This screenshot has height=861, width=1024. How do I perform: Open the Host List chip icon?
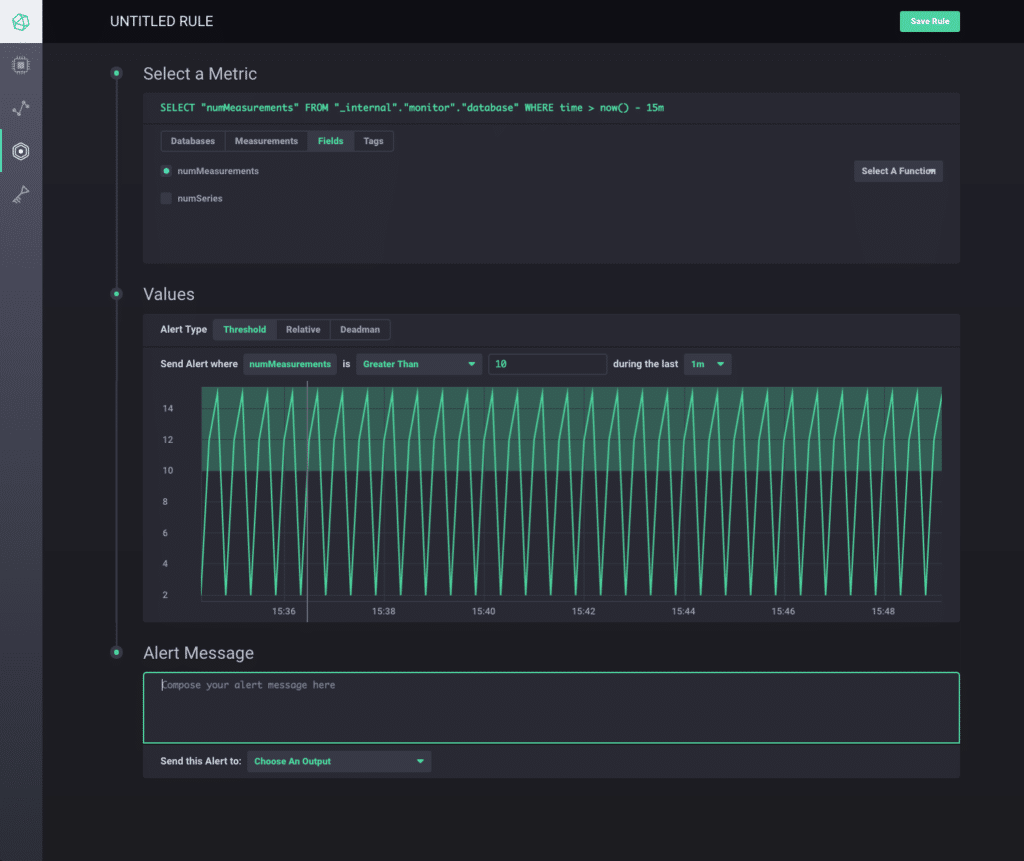coord(21,66)
